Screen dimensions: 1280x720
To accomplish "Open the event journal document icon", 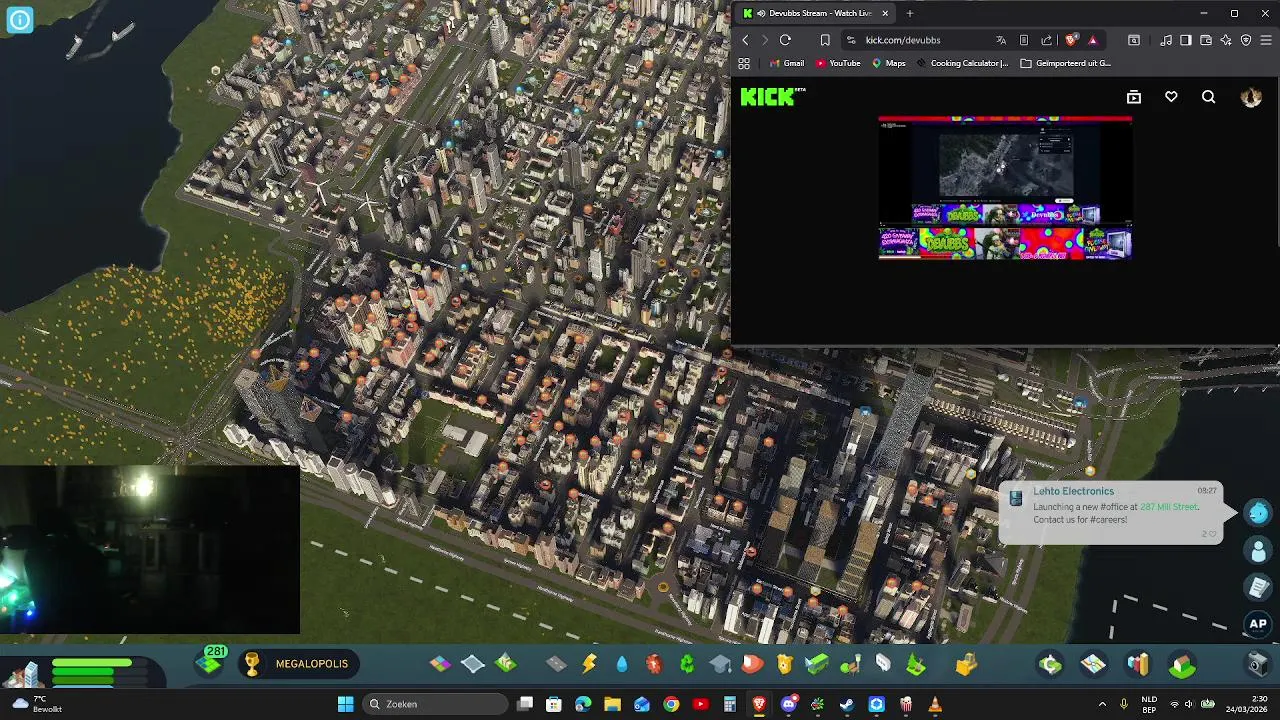I will 1258,587.
